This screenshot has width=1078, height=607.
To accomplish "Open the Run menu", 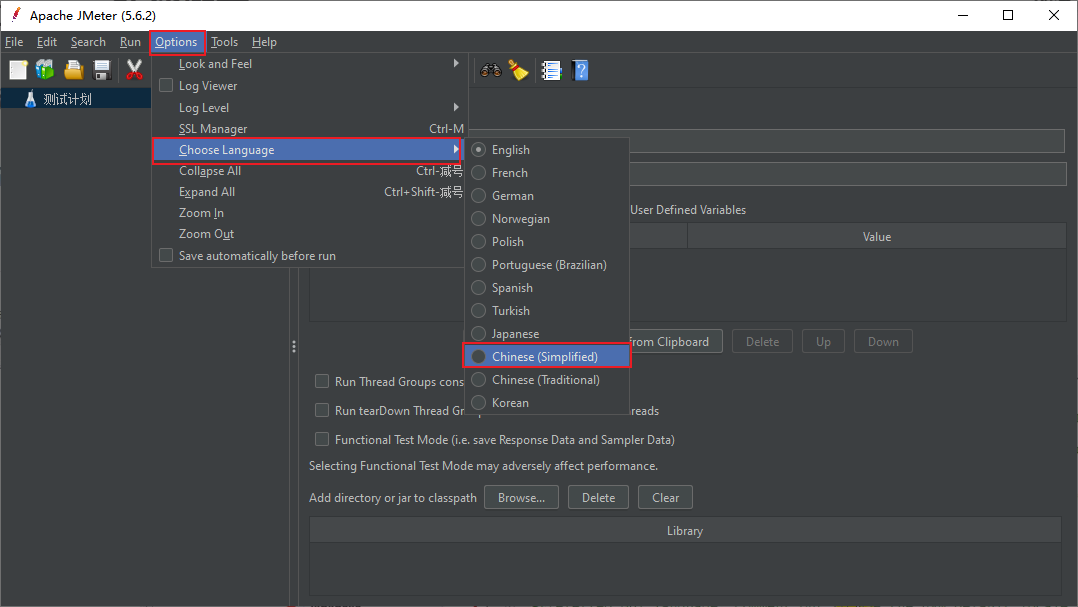I will pos(130,42).
